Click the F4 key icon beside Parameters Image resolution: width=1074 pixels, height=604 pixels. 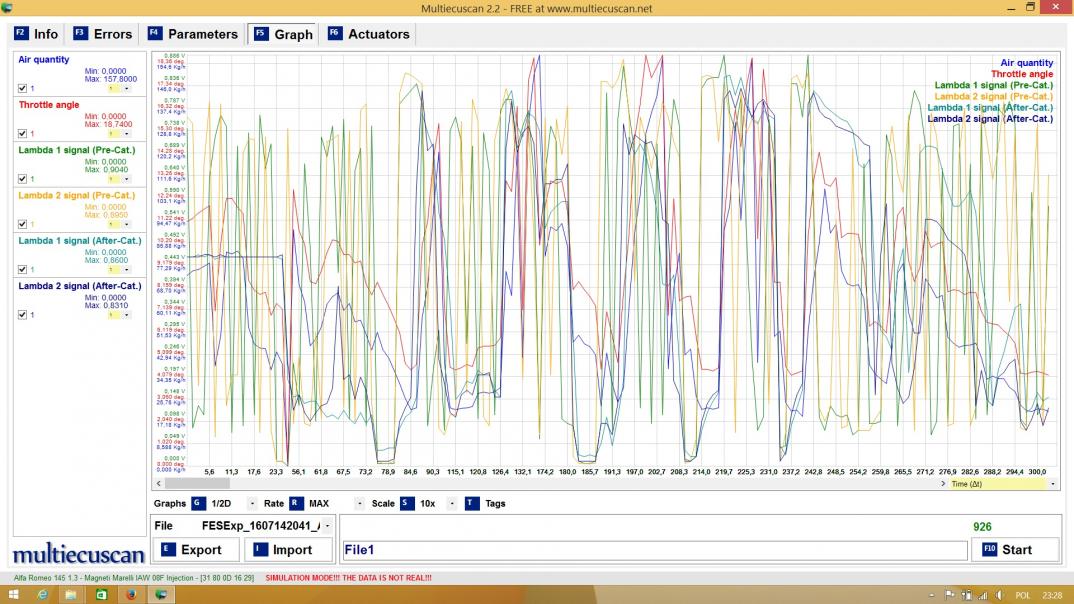click(155, 33)
